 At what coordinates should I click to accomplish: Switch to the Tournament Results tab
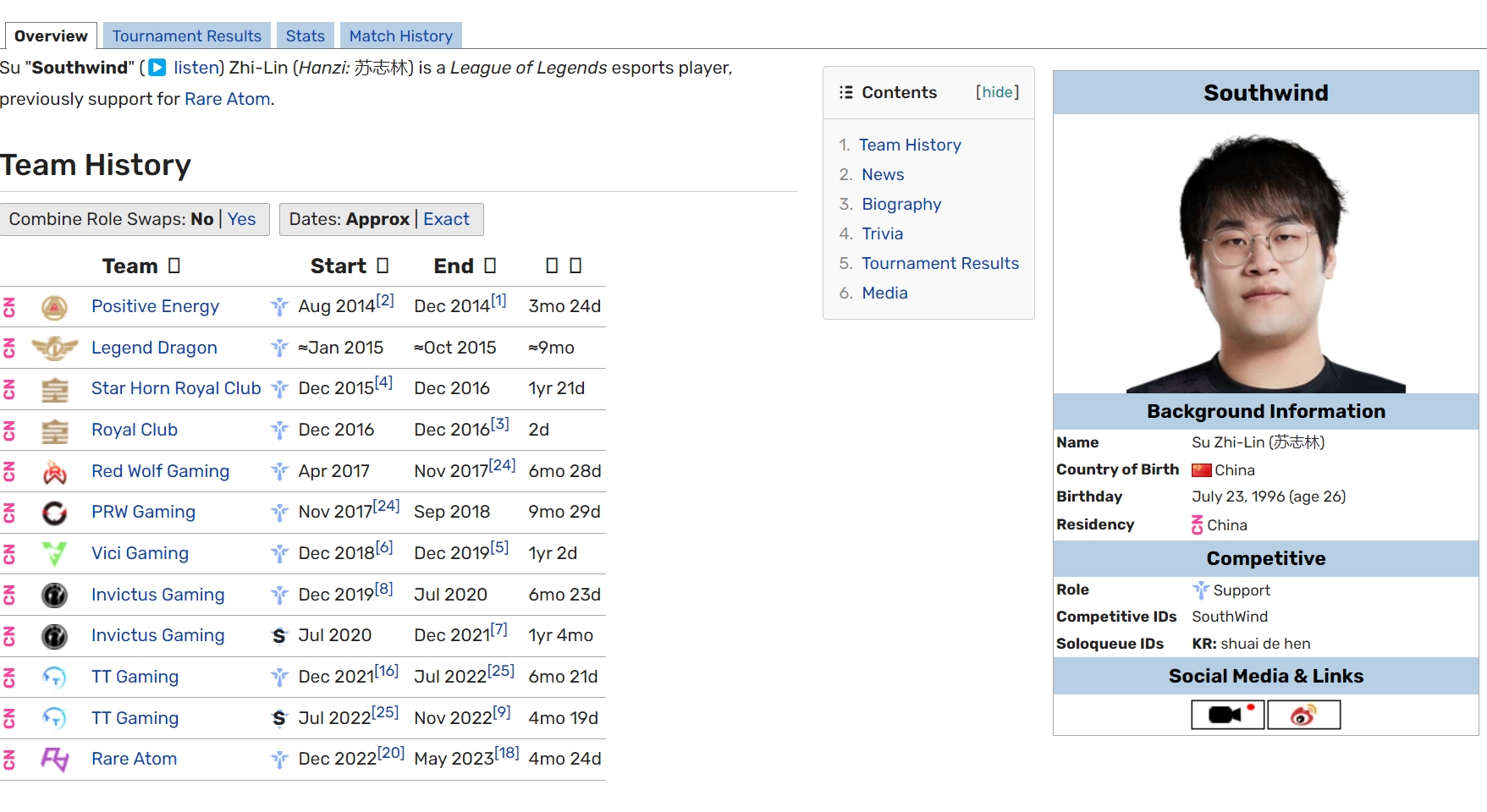(x=187, y=36)
